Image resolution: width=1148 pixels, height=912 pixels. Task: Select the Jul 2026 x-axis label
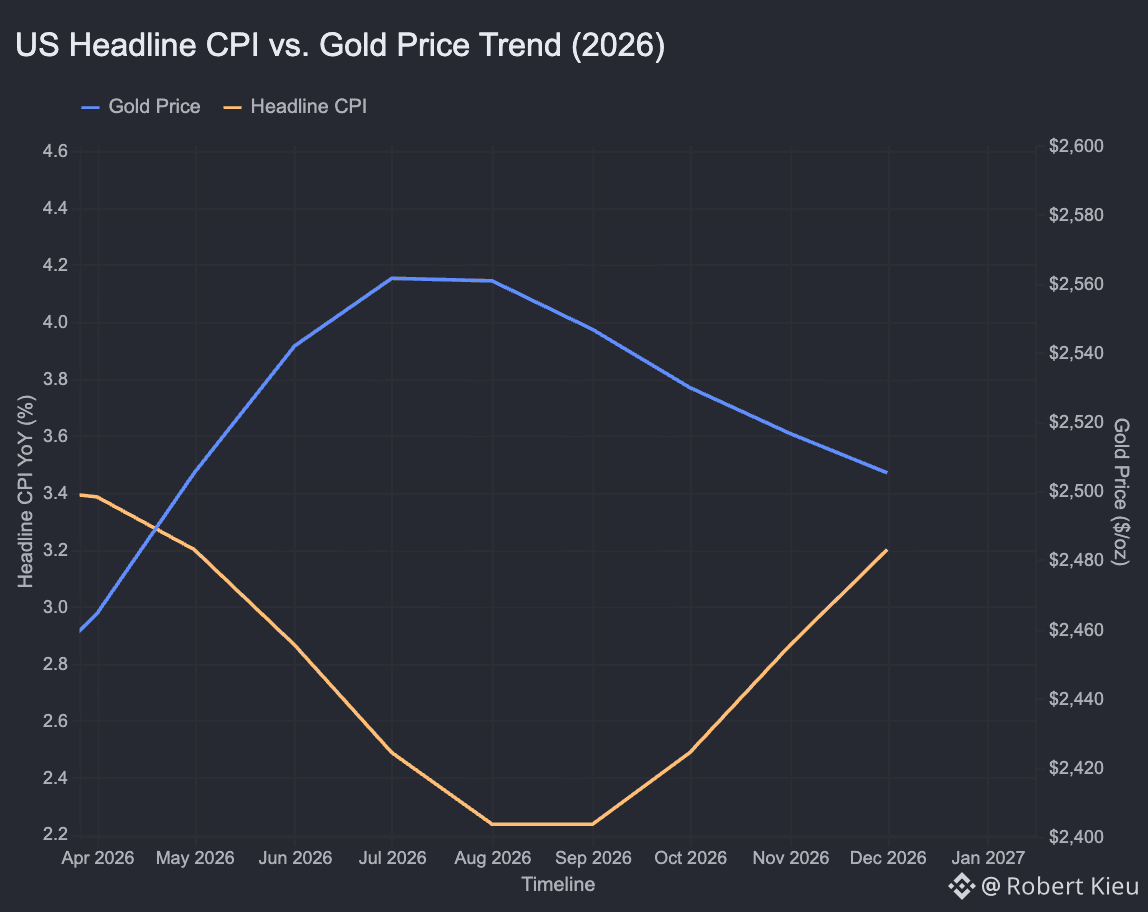point(392,858)
